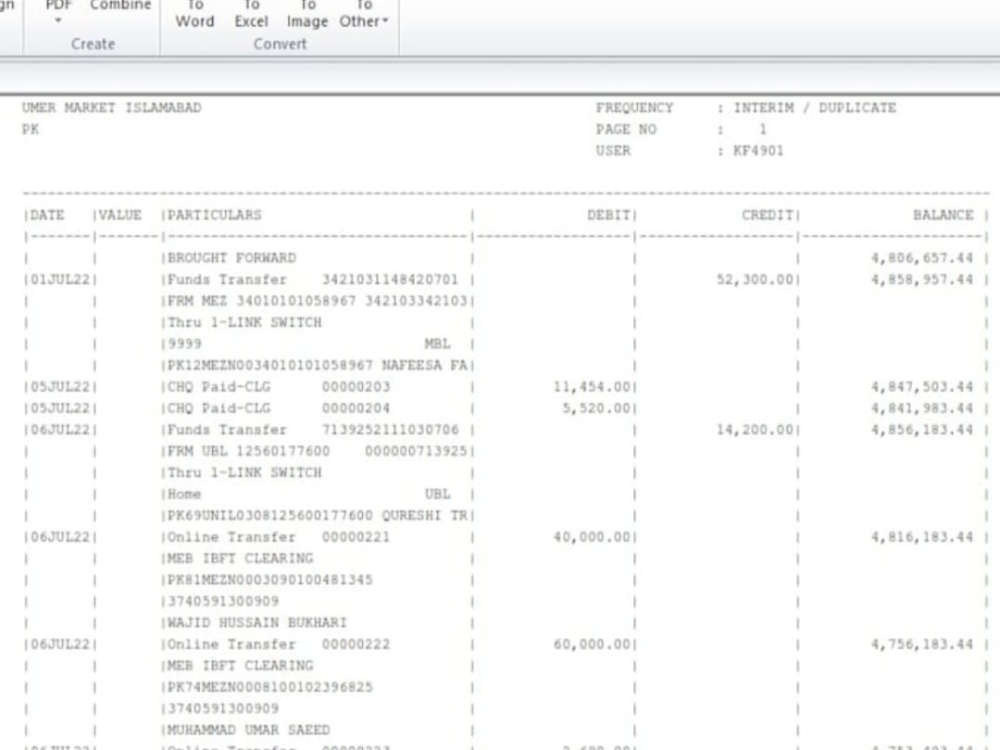Click the 'BALANCE' column header
The height and width of the screenshot is (750, 1000).
coord(943,215)
